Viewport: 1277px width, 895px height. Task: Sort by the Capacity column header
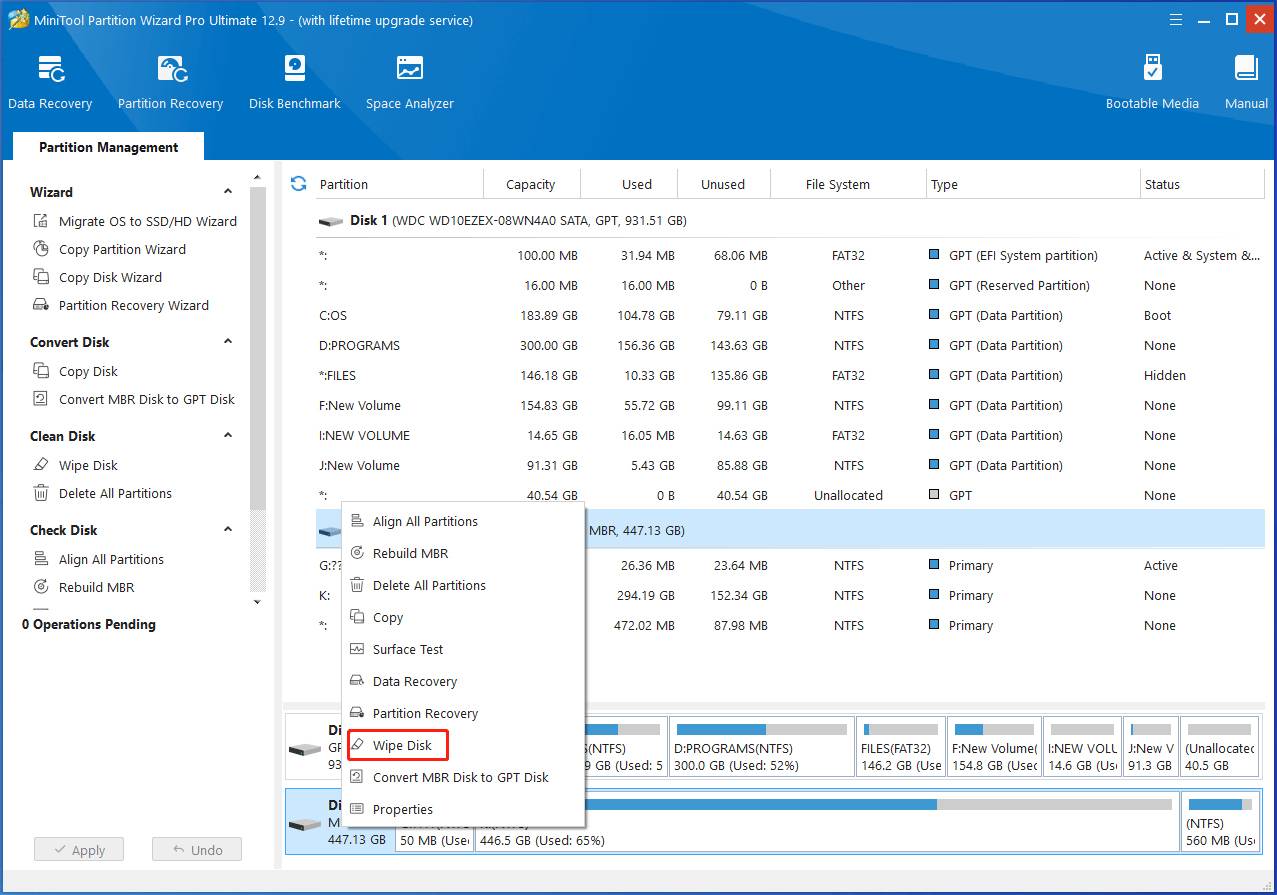click(x=531, y=184)
